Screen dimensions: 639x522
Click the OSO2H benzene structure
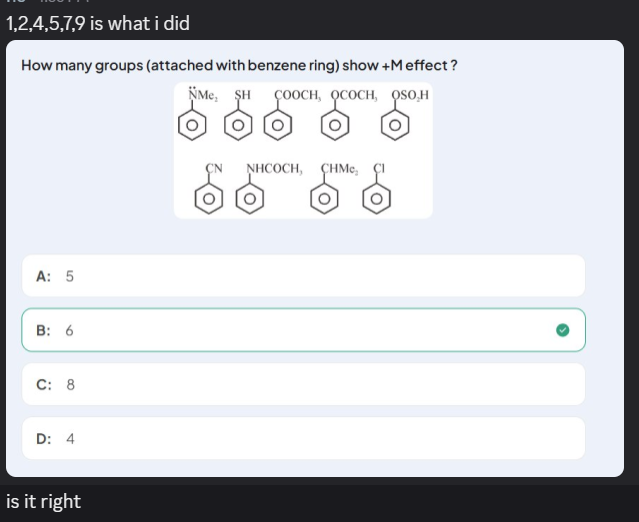tap(405, 115)
